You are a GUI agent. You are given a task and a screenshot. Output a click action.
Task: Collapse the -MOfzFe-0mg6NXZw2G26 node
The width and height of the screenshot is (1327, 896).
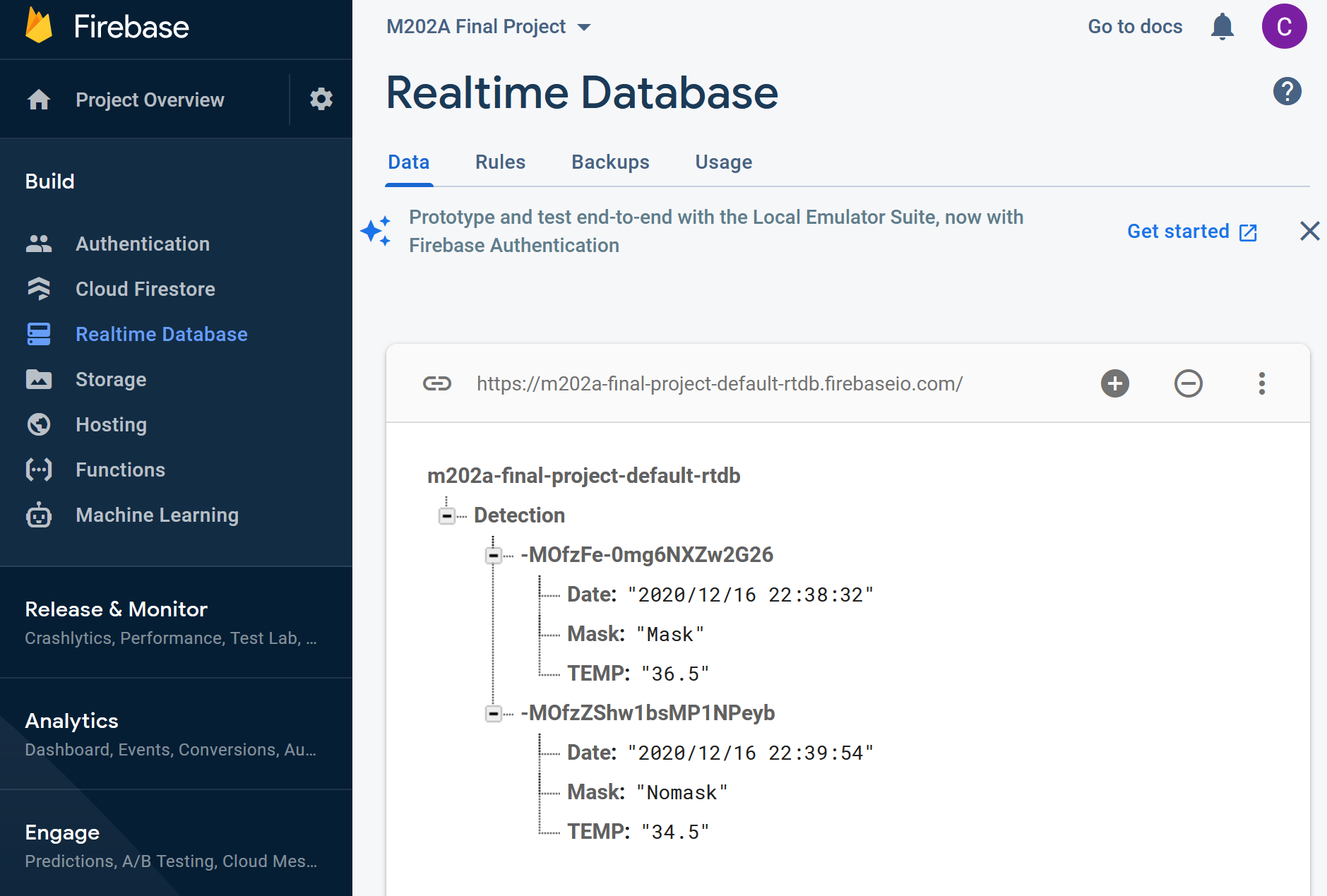pyautogui.click(x=494, y=556)
